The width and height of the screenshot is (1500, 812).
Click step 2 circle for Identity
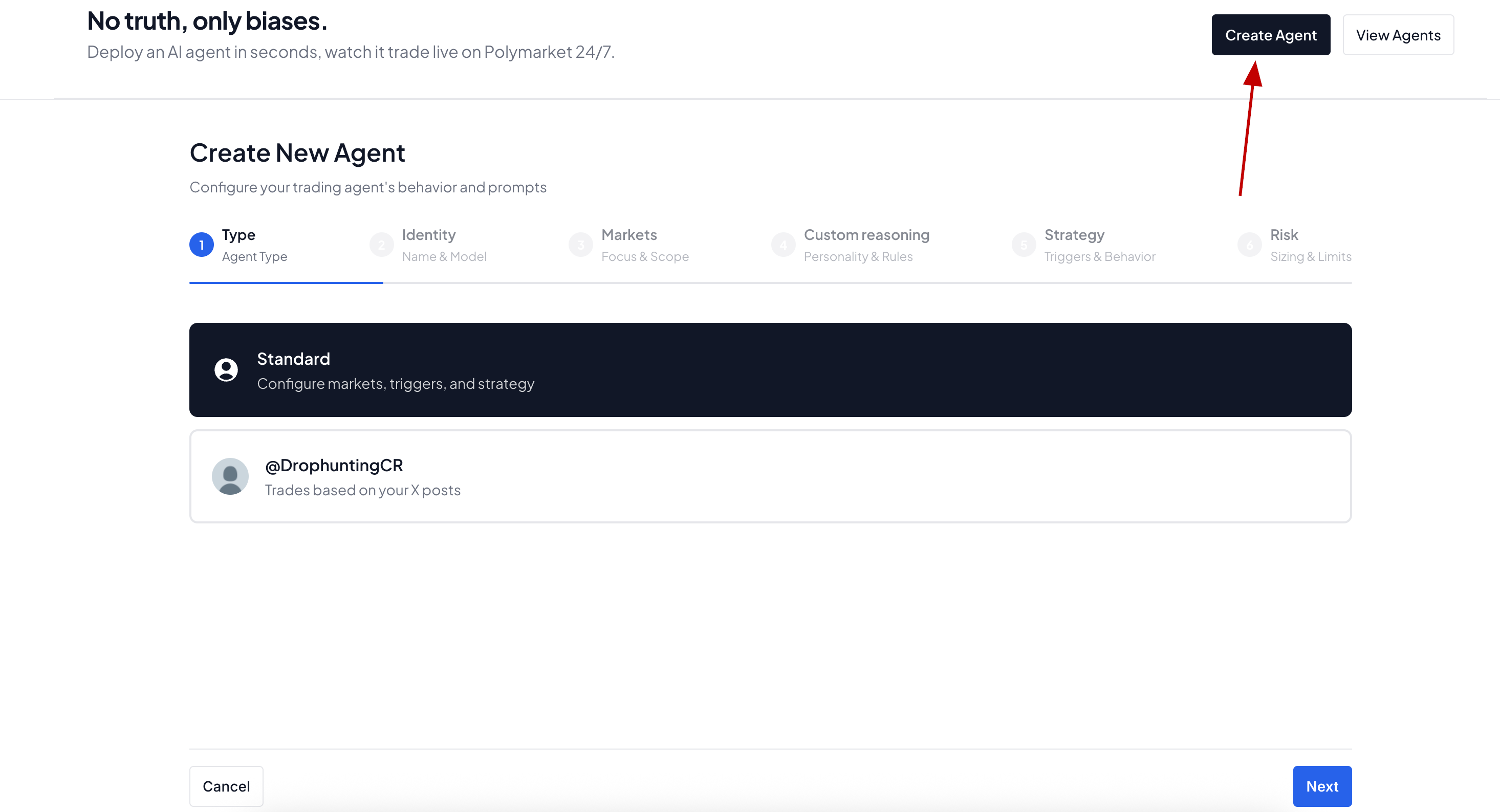pyautogui.click(x=381, y=245)
